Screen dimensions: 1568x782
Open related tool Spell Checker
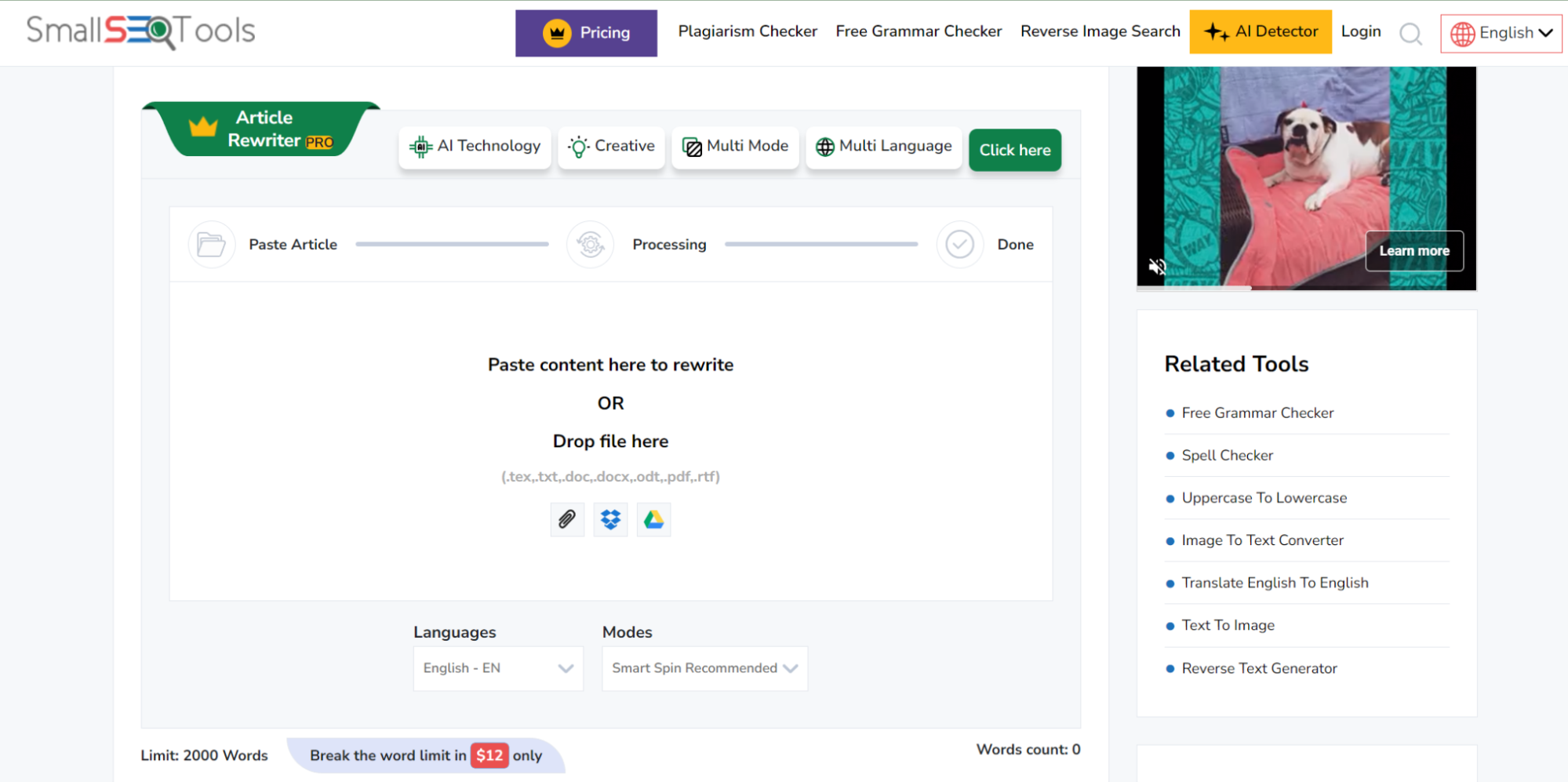point(1227,456)
